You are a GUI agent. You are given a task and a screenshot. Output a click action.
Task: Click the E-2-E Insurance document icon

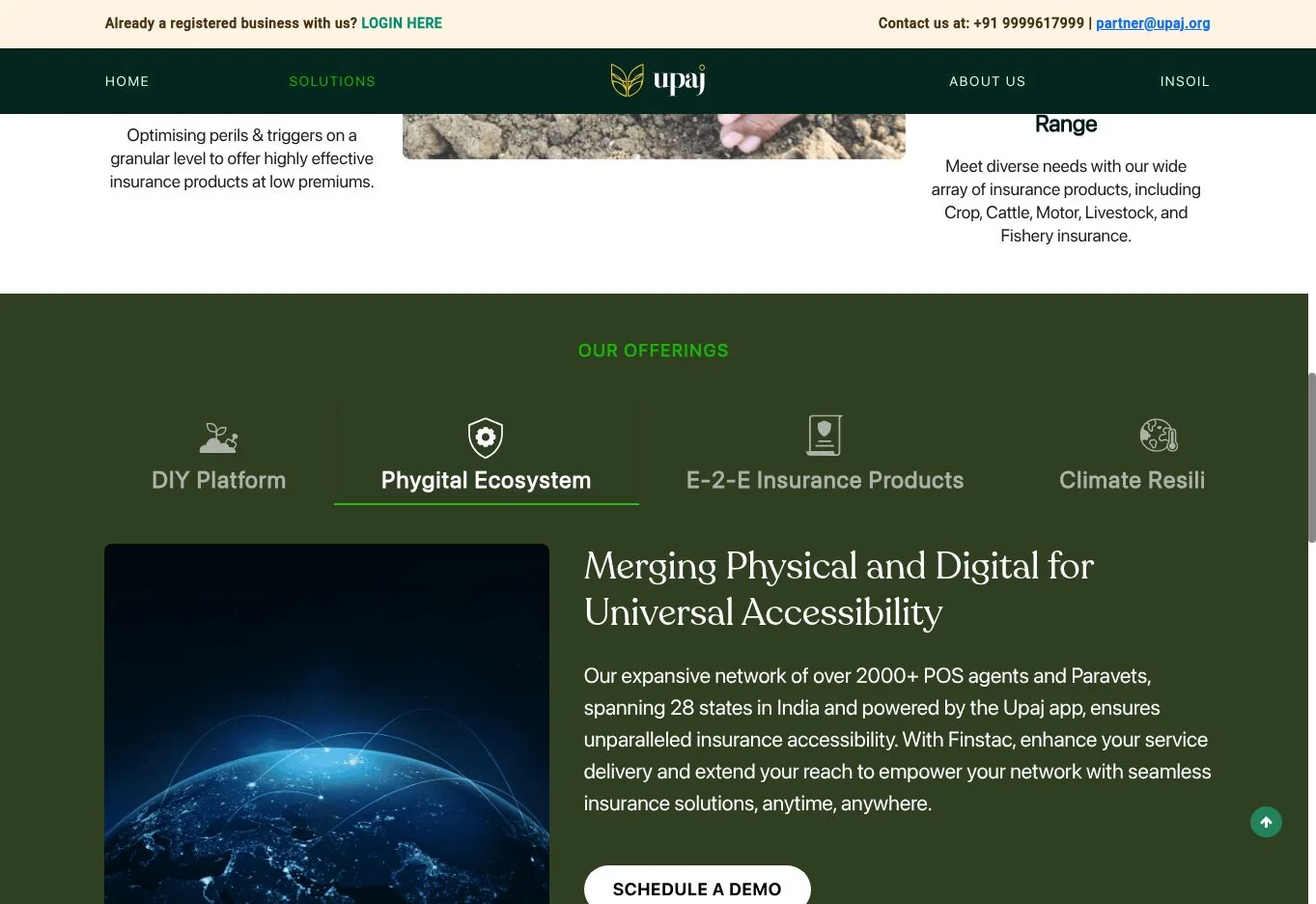pos(825,436)
